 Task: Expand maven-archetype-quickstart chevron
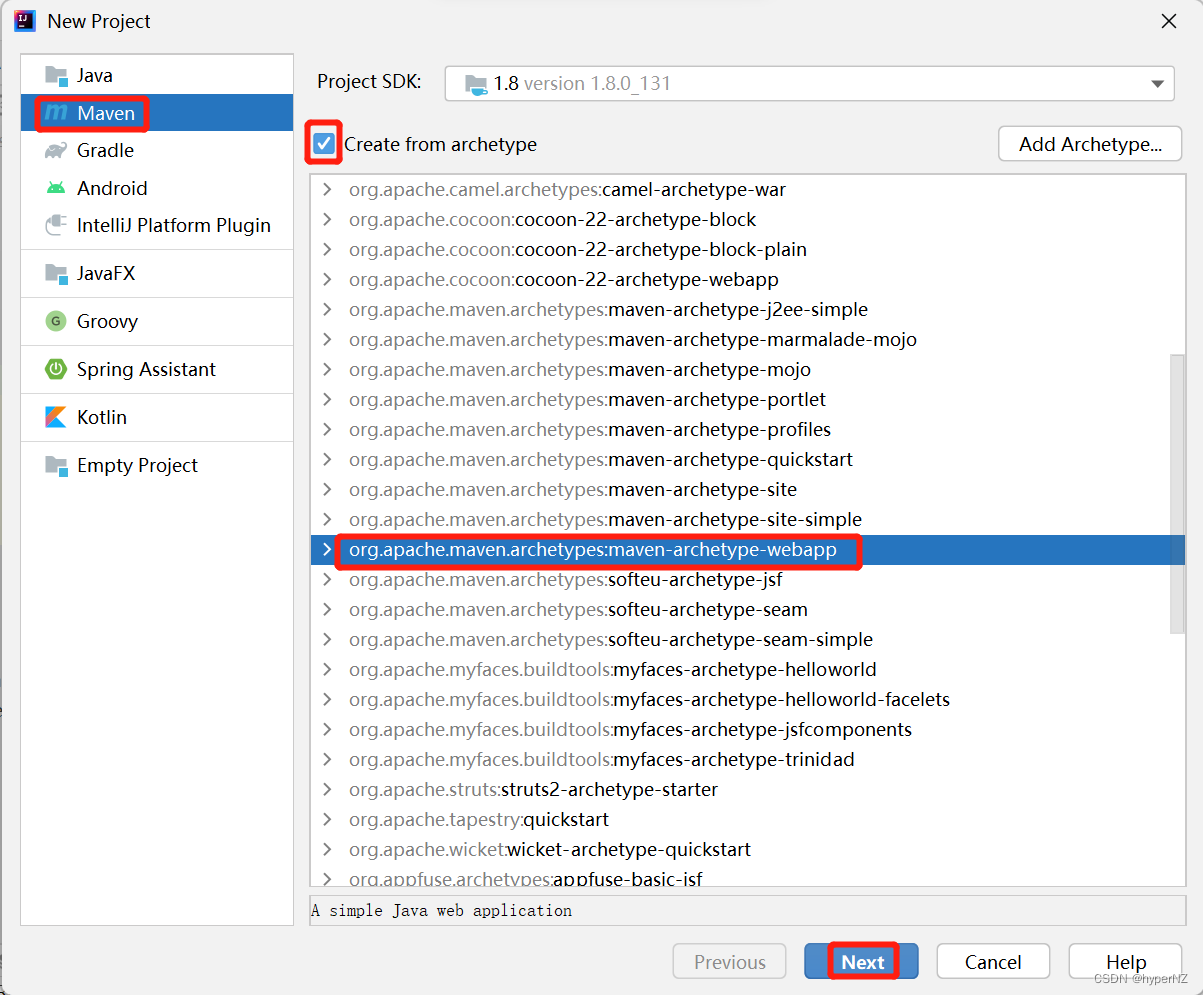pyautogui.click(x=327, y=459)
